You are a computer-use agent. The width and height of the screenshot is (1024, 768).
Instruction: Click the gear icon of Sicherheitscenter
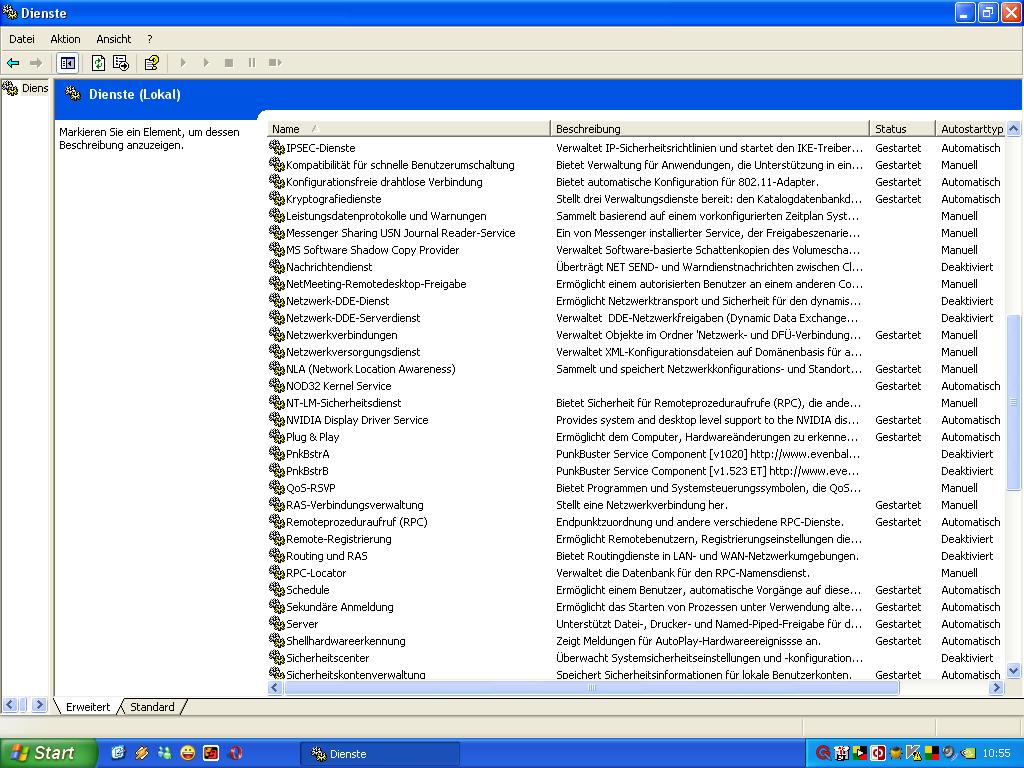tap(277, 657)
